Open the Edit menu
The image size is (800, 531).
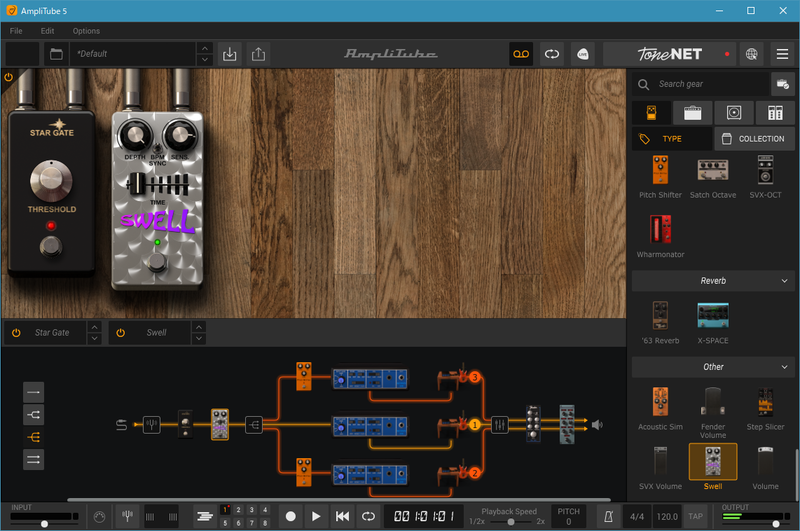tap(47, 31)
